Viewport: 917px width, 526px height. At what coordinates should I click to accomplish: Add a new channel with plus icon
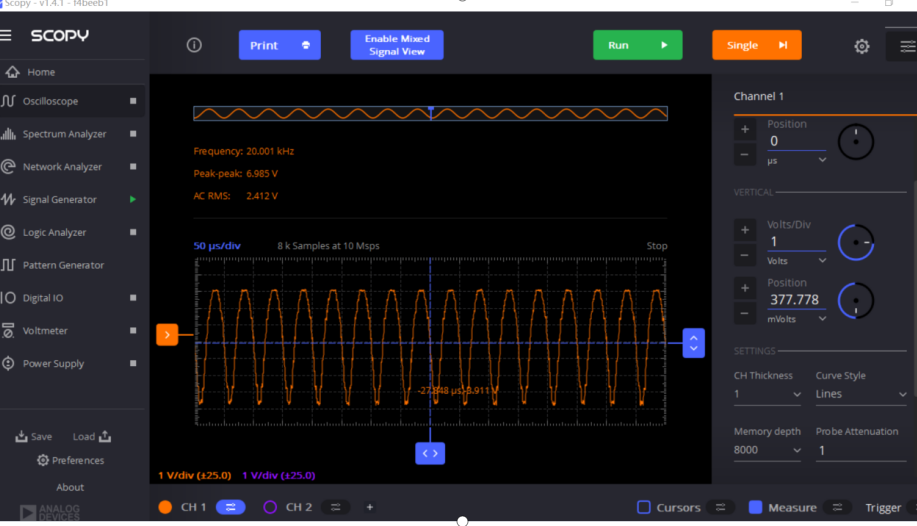(x=370, y=507)
